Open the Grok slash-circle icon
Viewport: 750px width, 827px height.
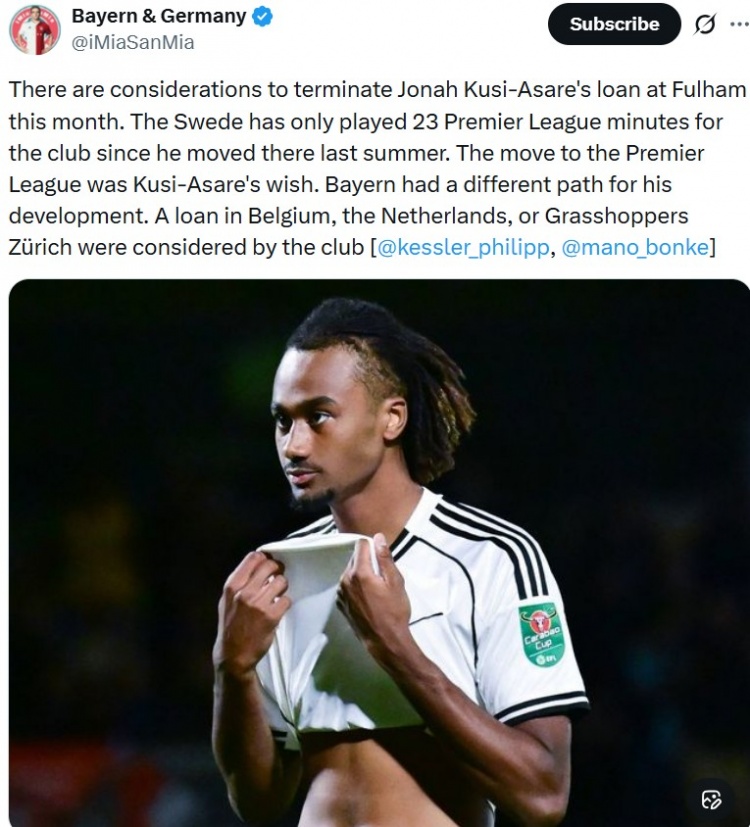coord(705,24)
